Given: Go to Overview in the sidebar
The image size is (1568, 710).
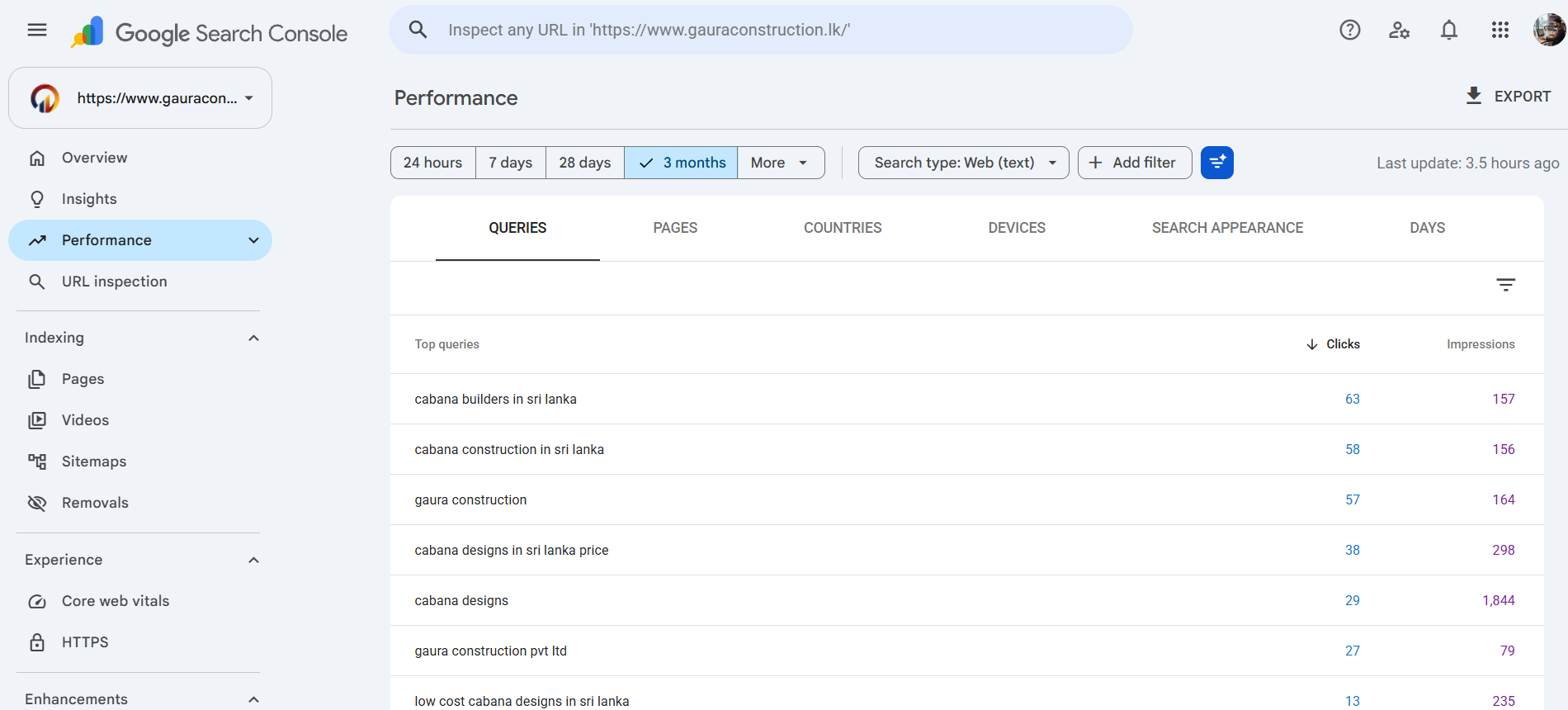Looking at the screenshot, I should [x=140, y=158].
